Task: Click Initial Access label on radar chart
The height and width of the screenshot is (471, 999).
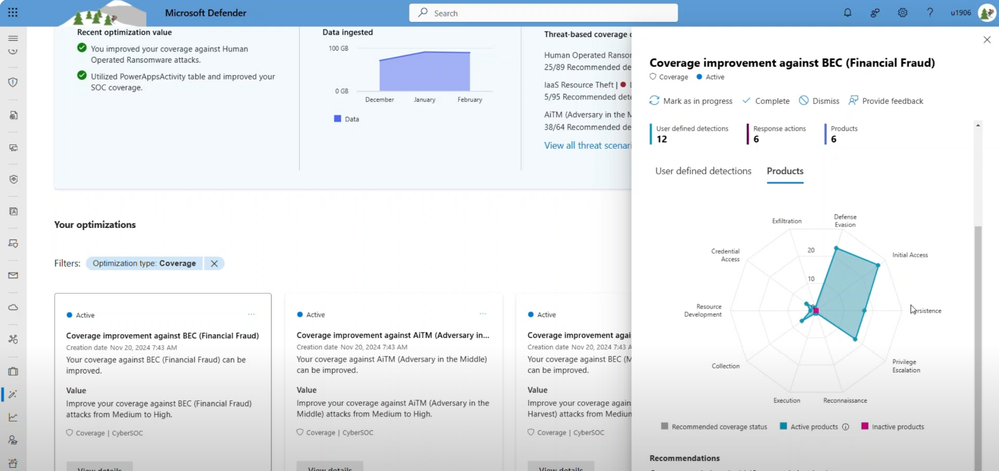Action: (910, 255)
